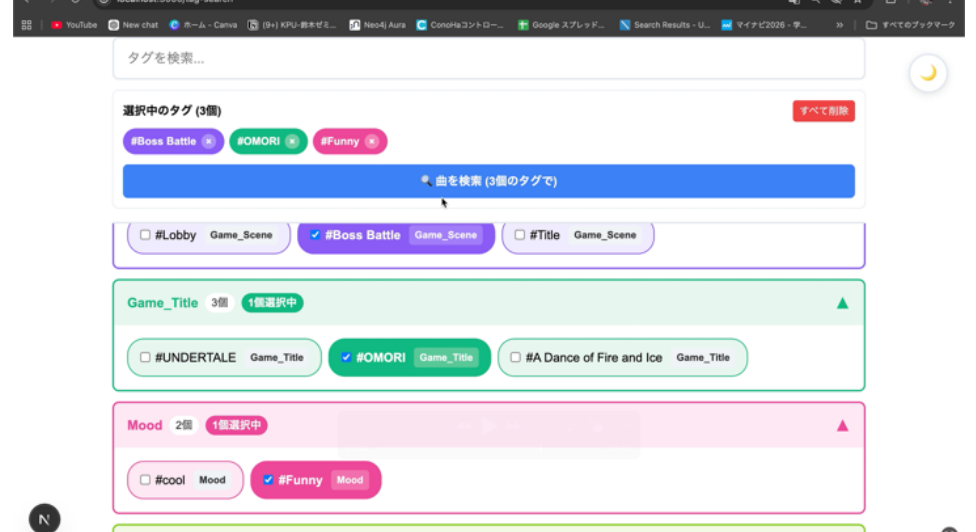976x532 pixels.
Task: Check the #cool mood checkbox
Action: (145, 480)
